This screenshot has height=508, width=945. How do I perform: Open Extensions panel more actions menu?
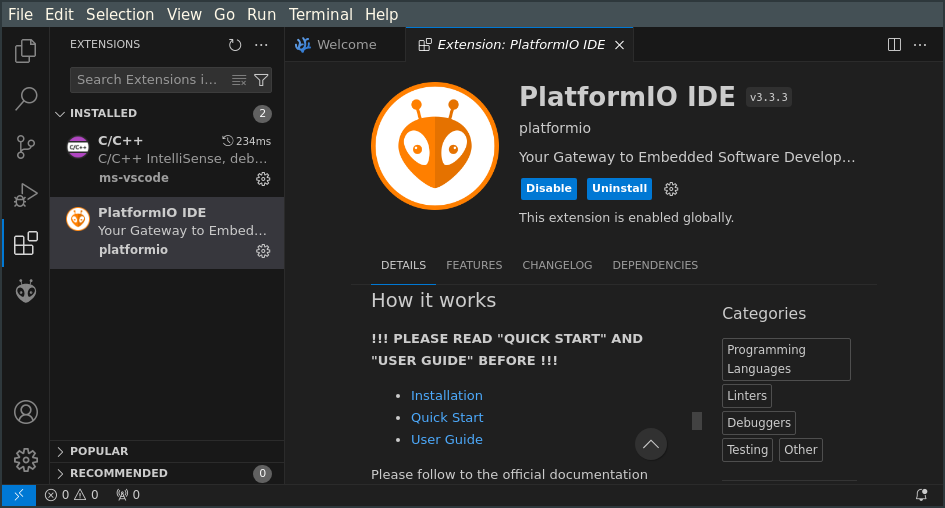coord(261,45)
